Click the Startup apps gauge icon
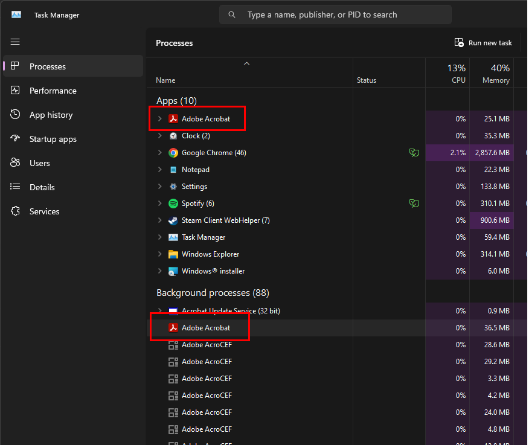 coord(15,138)
